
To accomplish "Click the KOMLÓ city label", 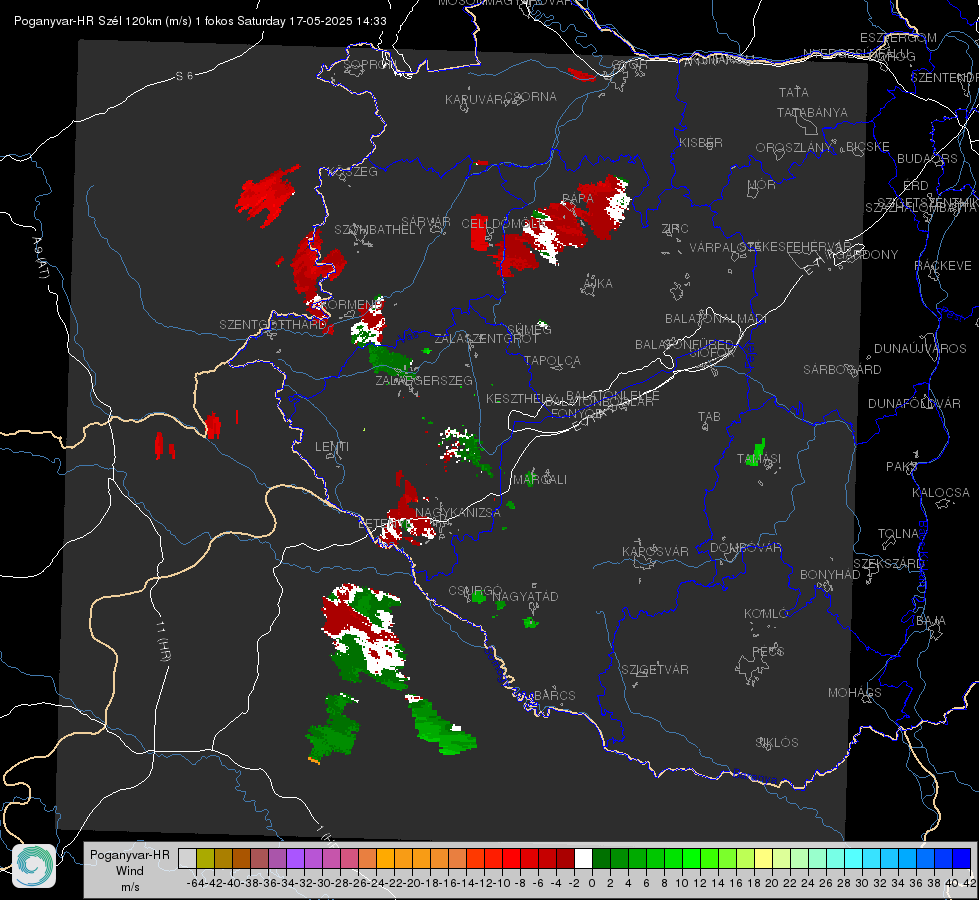I will point(766,614).
